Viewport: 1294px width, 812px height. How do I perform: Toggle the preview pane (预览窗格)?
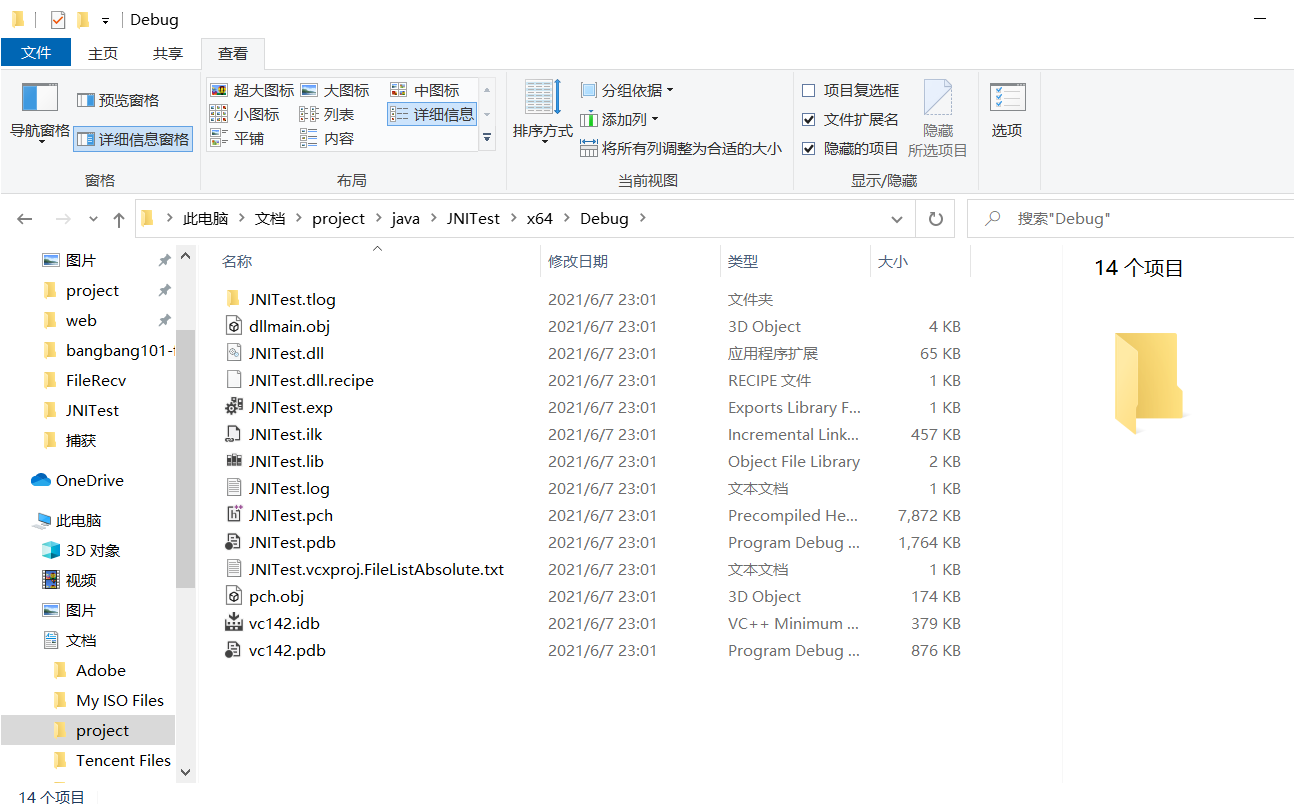pyautogui.click(x=118, y=100)
